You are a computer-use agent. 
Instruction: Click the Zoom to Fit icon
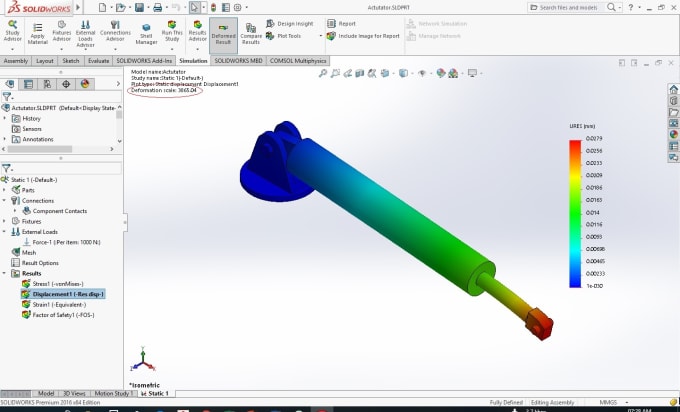pos(323,73)
